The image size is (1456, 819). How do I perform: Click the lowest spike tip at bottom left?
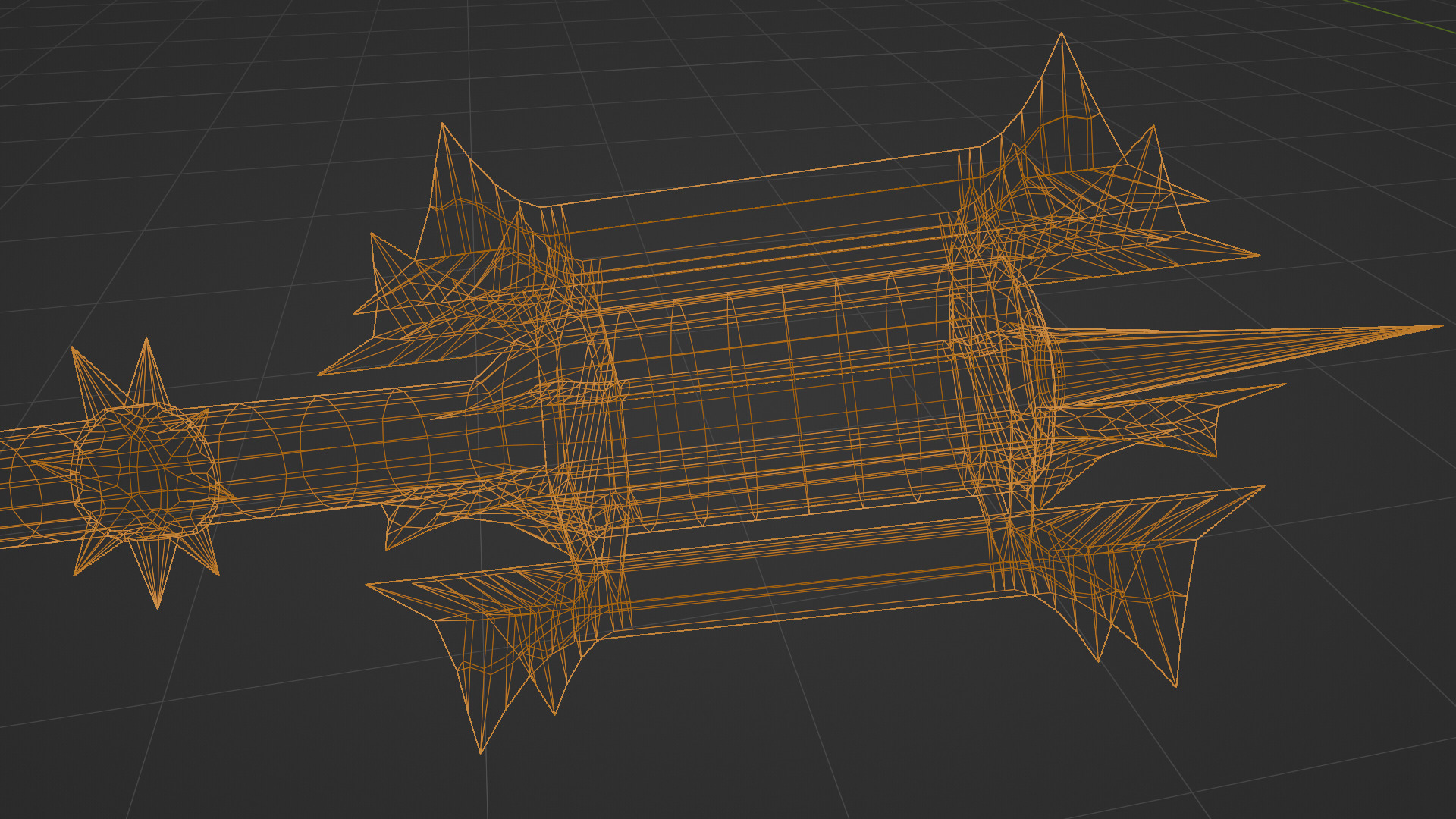(480, 752)
